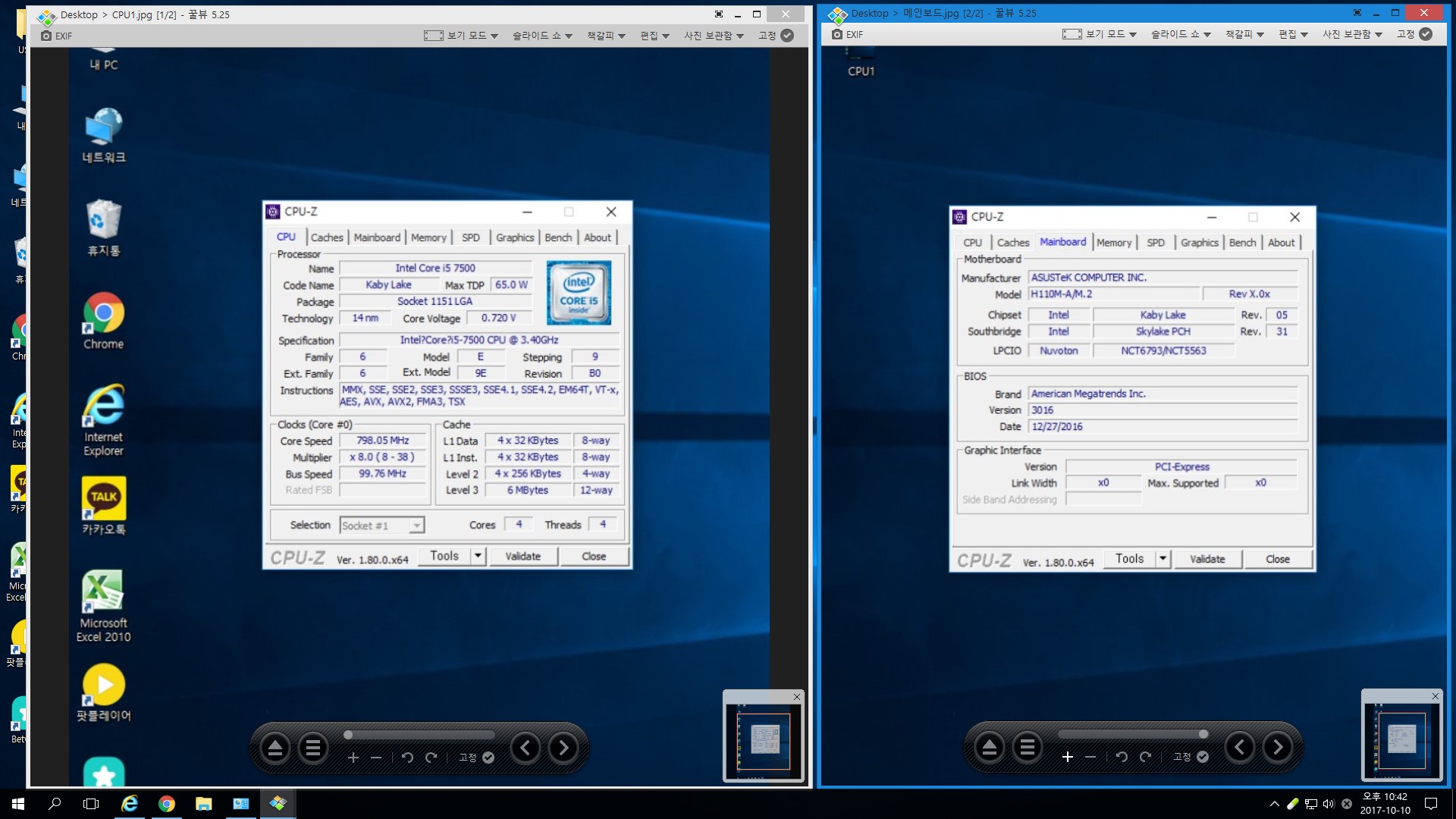Click fullscreen icon in CPU1.jpg title bar
Viewport: 1456px width, 819px height.
point(718,14)
